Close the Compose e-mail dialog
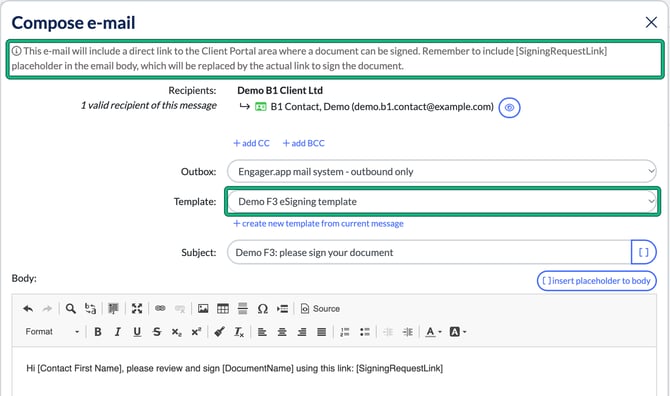 (651, 22)
